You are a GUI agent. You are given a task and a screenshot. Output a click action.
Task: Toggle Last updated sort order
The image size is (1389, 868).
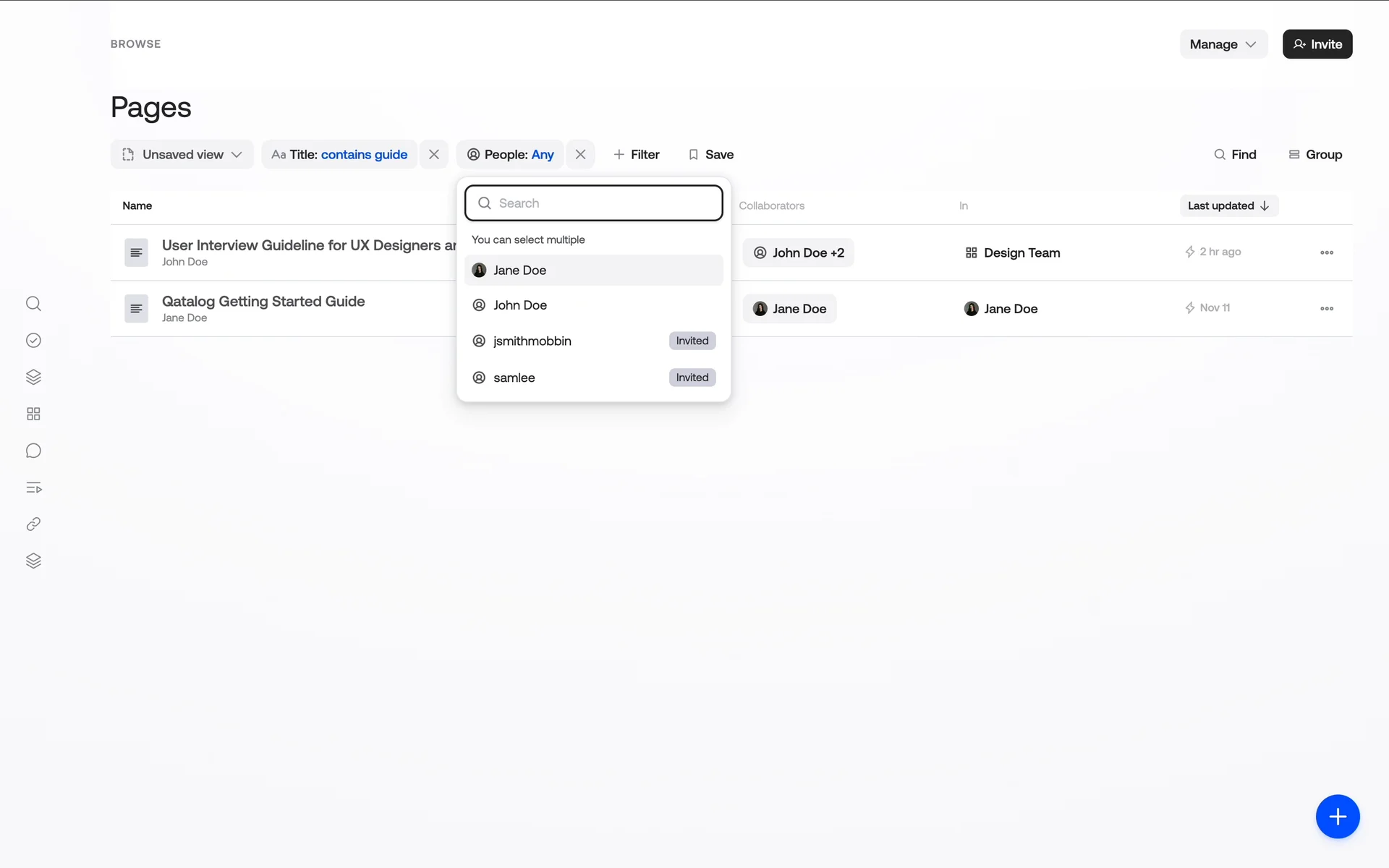click(1228, 206)
